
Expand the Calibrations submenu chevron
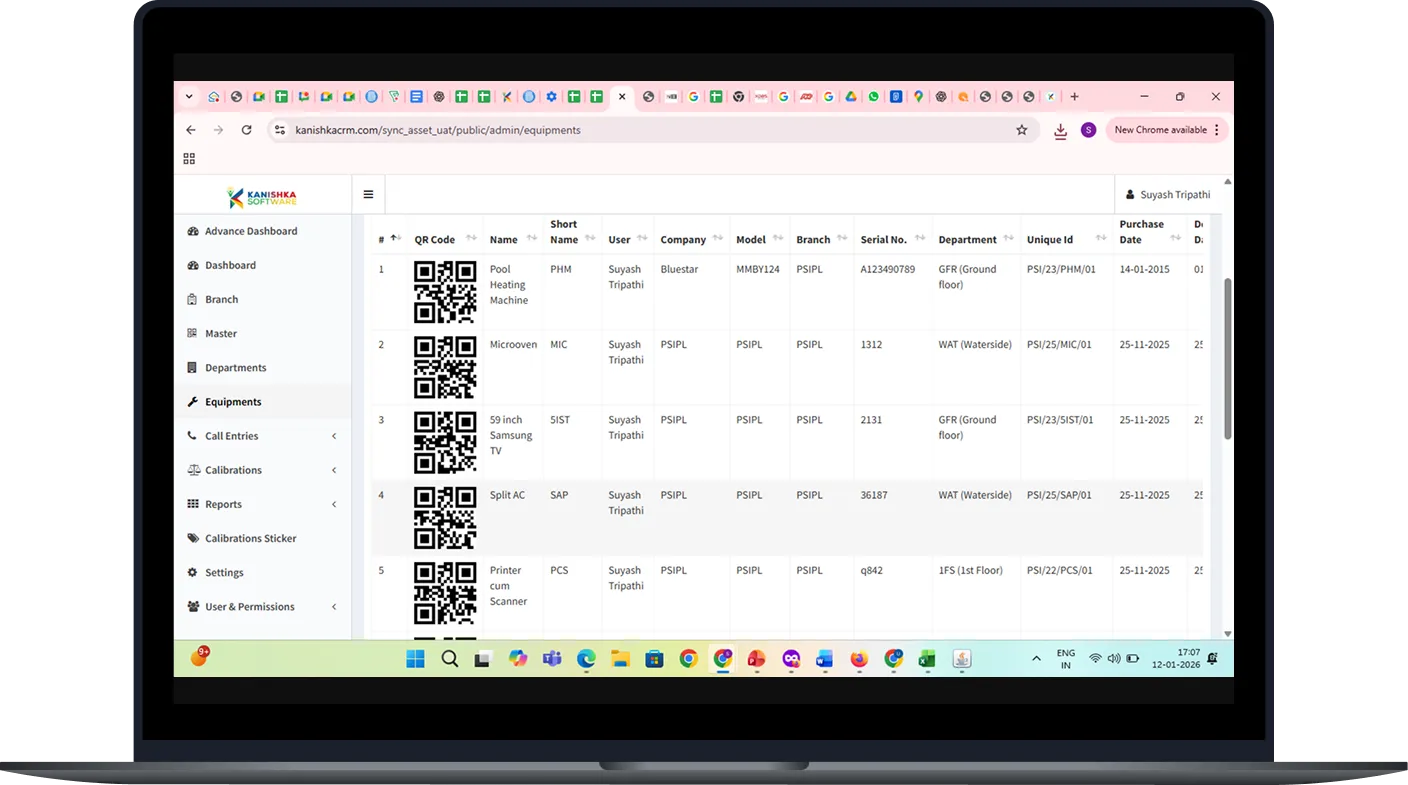pos(334,470)
